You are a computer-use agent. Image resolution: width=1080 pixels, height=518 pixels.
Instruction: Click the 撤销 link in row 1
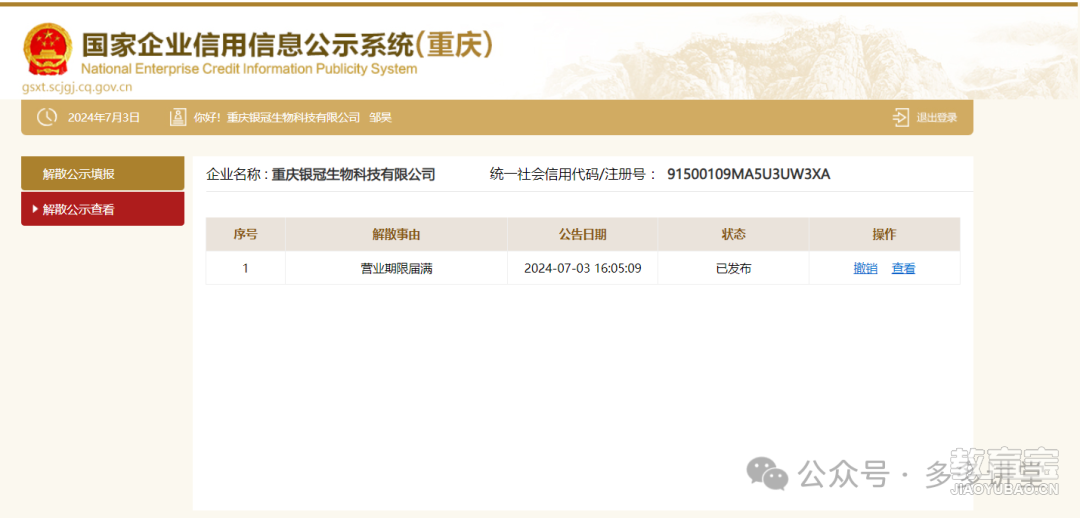point(865,269)
